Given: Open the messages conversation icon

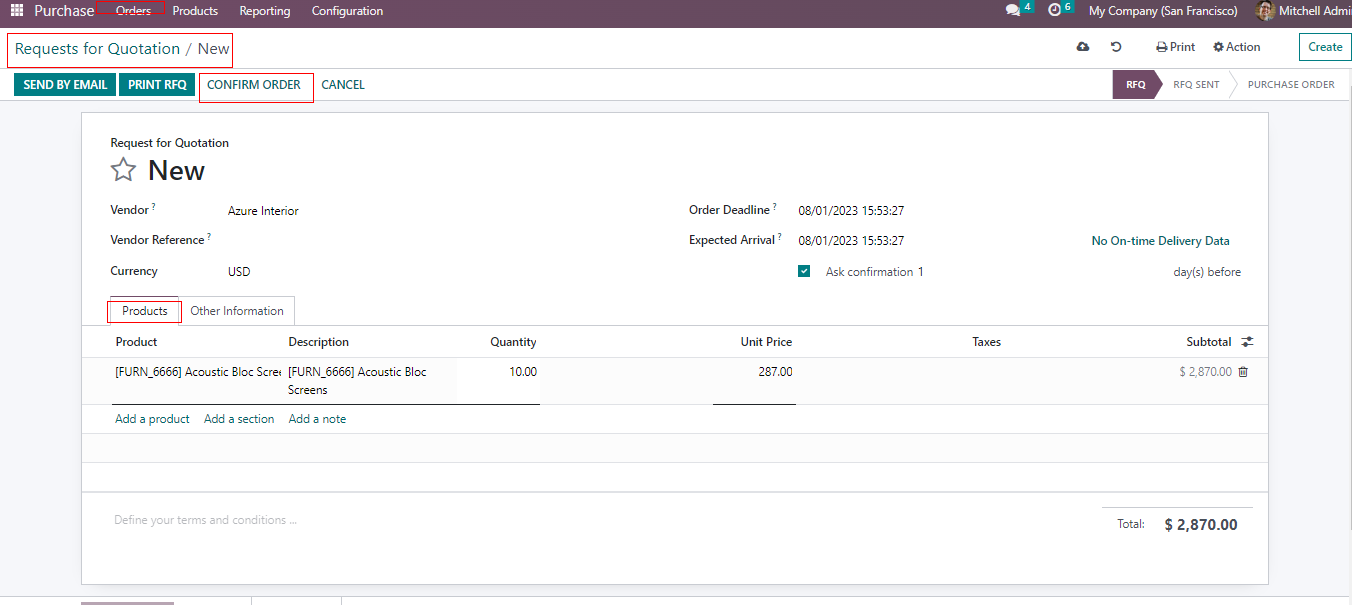Looking at the screenshot, I should pos(1013,11).
